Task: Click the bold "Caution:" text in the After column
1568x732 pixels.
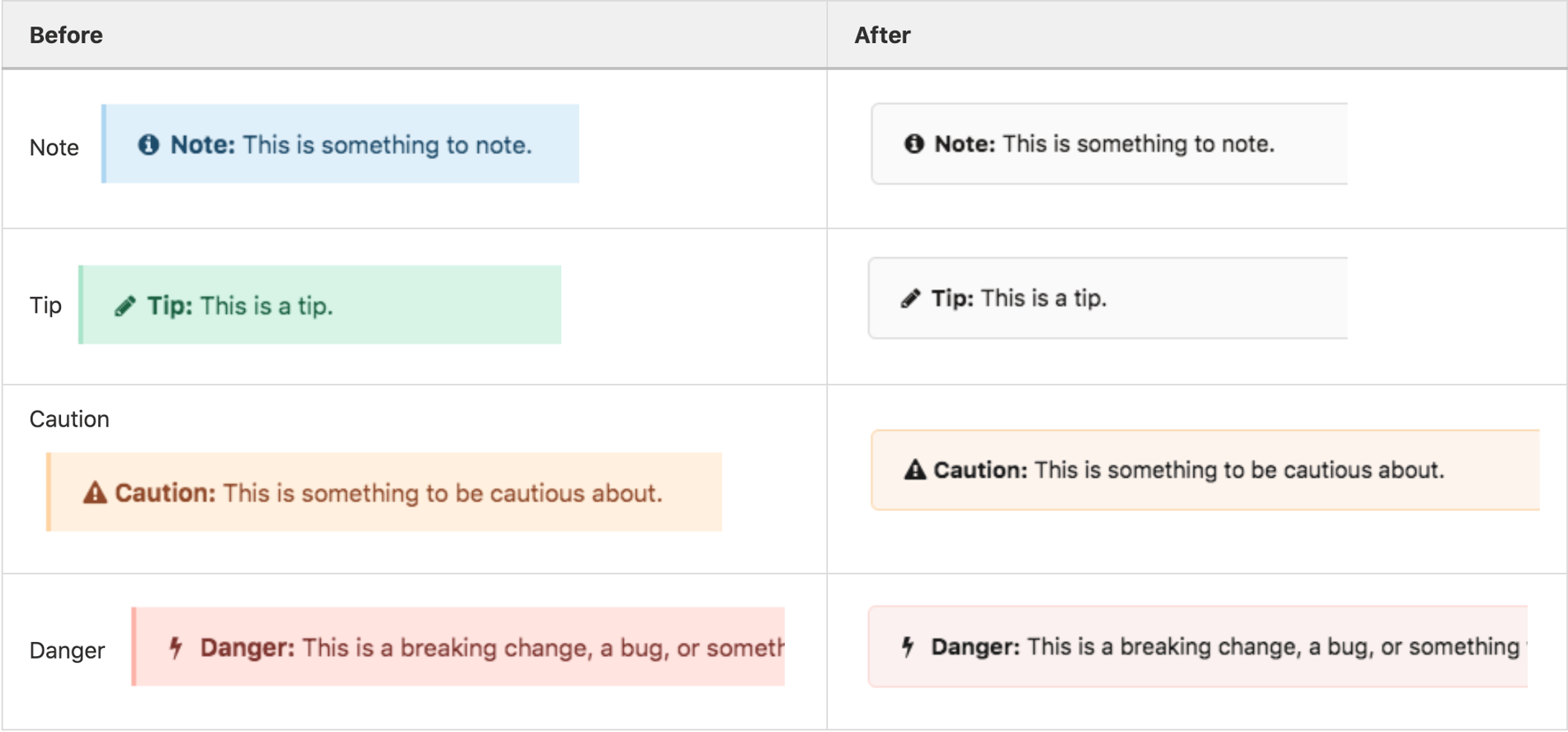Action: [980, 470]
